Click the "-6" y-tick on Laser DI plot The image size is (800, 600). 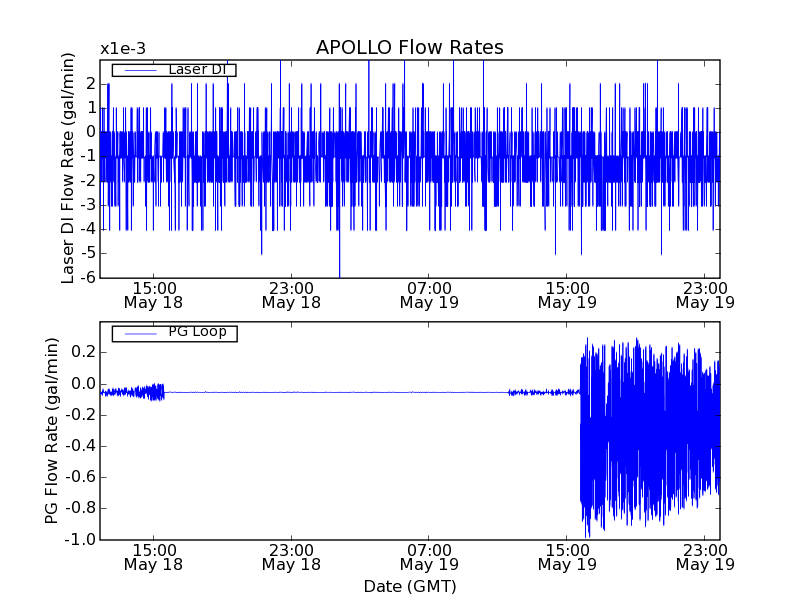[88, 278]
